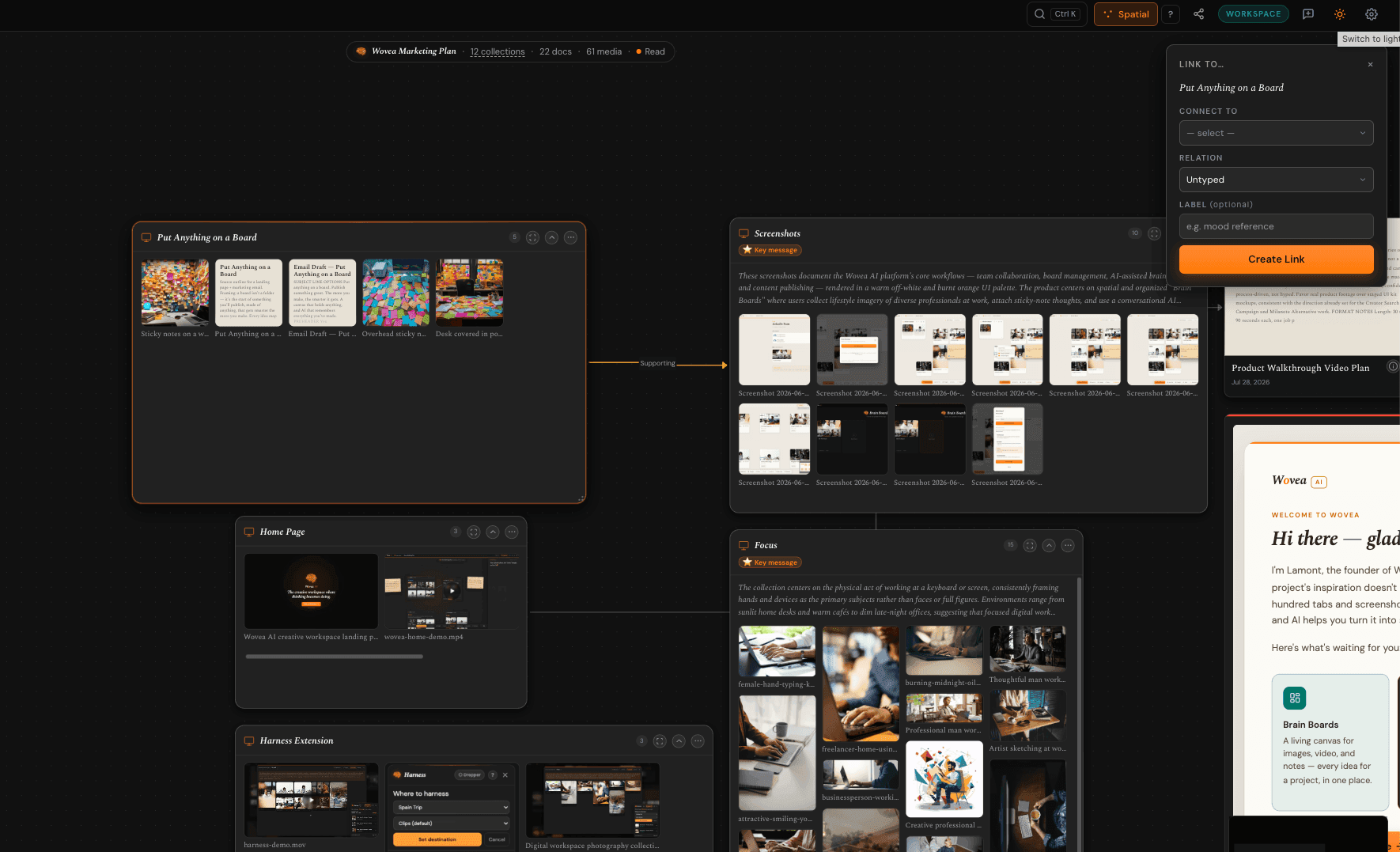
Task: Toggle light mode with the sun icon
Action: 1340,14
